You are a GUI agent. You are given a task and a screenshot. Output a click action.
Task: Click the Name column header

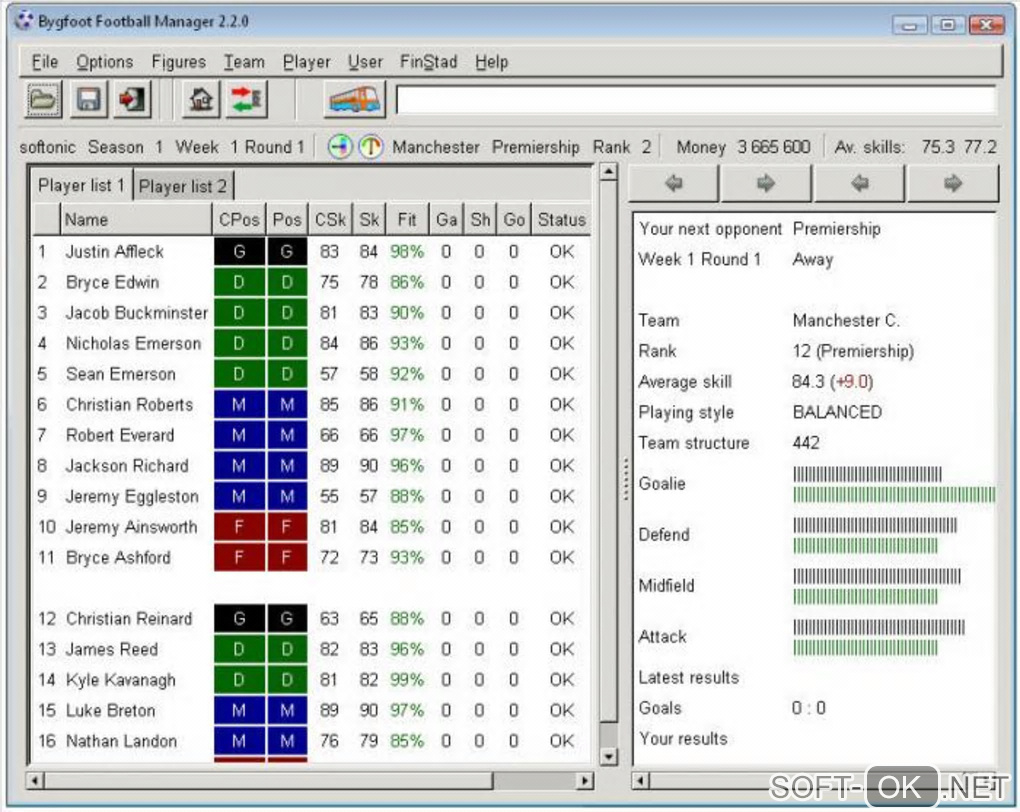click(x=135, y=219)
